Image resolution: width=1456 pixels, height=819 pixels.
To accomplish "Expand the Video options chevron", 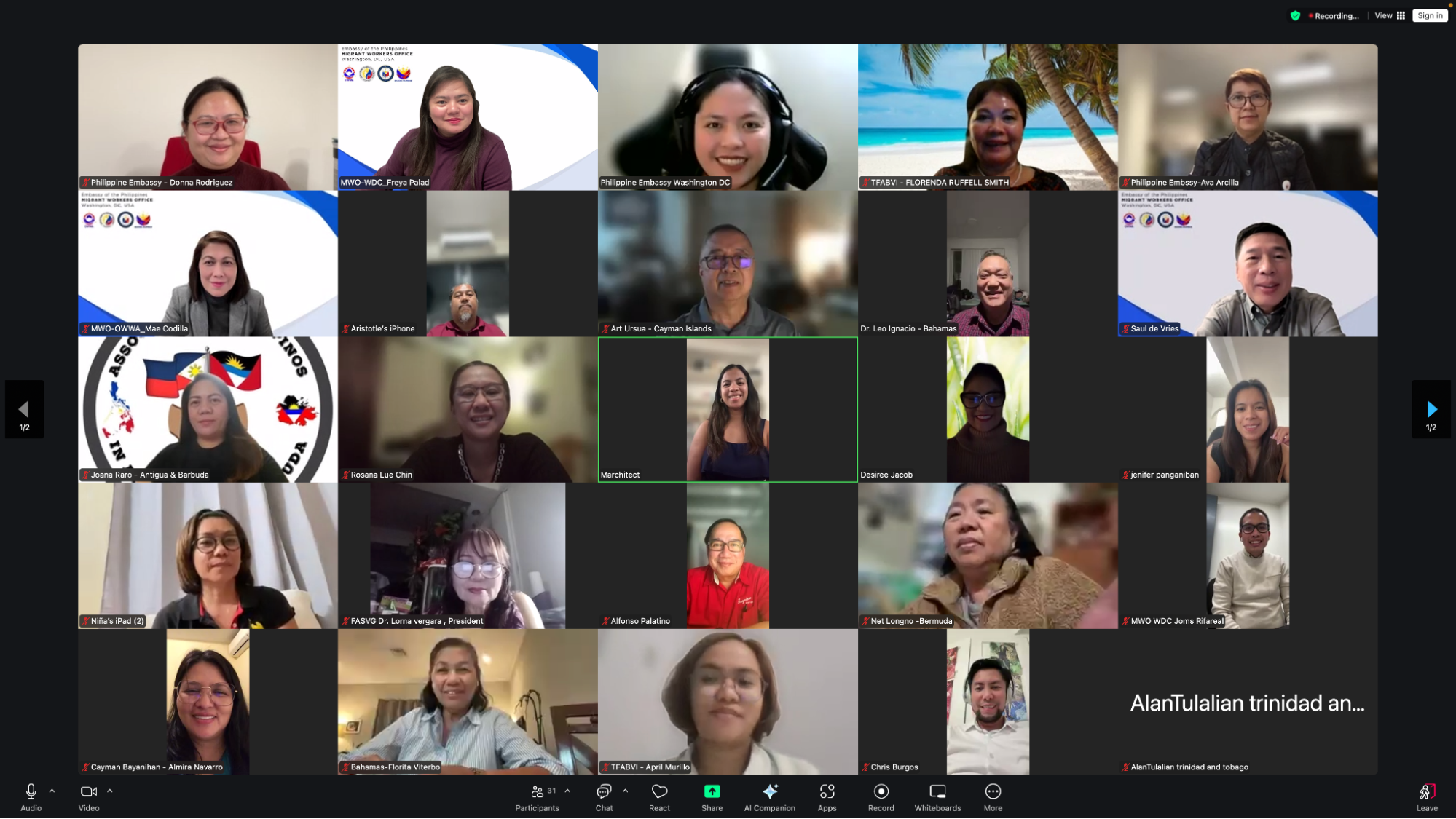I will point(110,791).
